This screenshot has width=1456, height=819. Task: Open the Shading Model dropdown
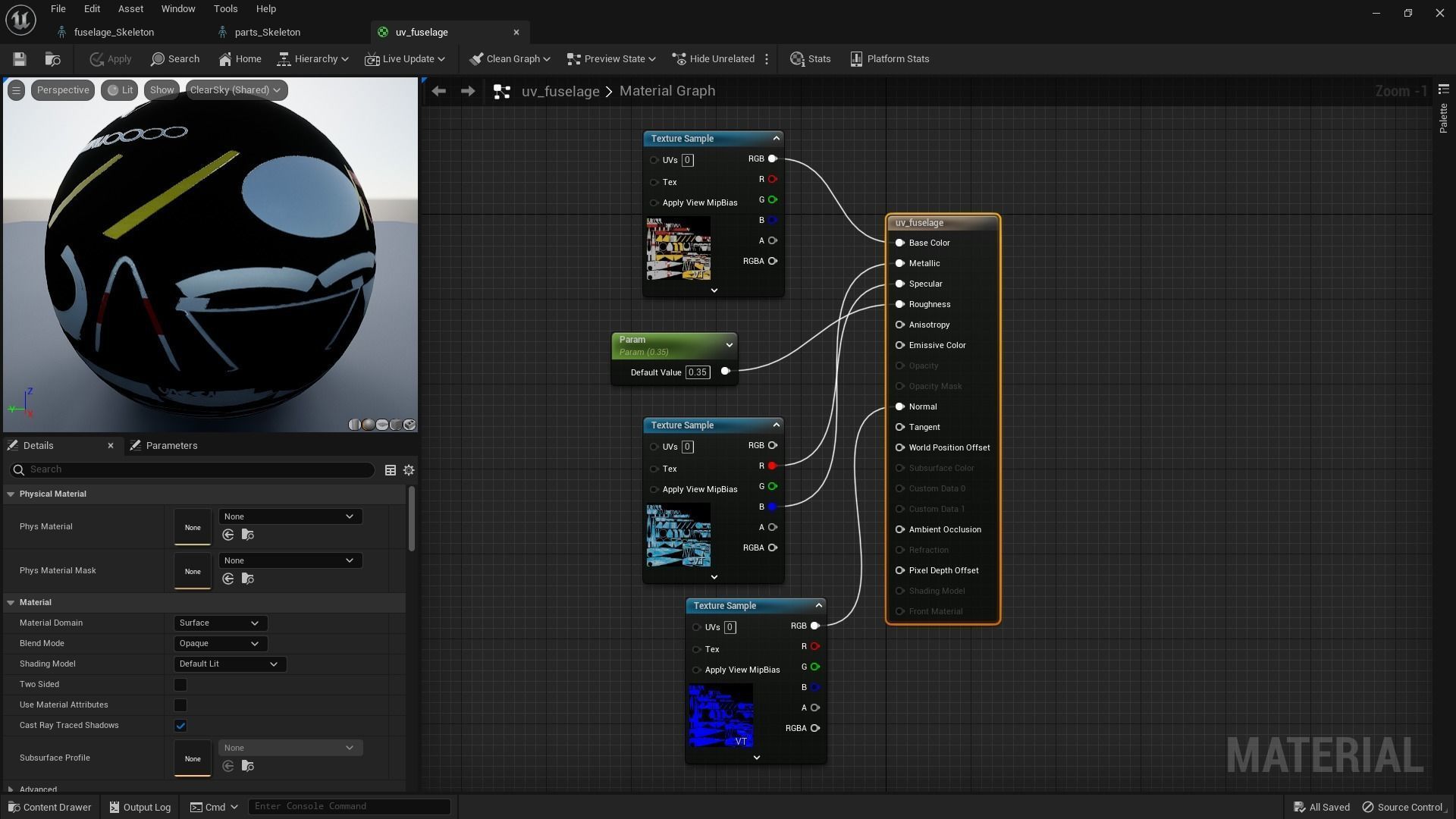pos(229,664)
